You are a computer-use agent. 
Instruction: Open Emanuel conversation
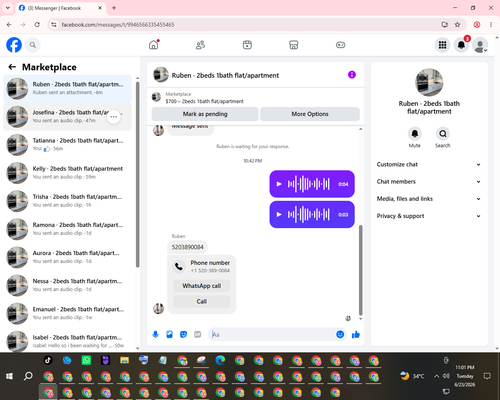tap(67, 313)
